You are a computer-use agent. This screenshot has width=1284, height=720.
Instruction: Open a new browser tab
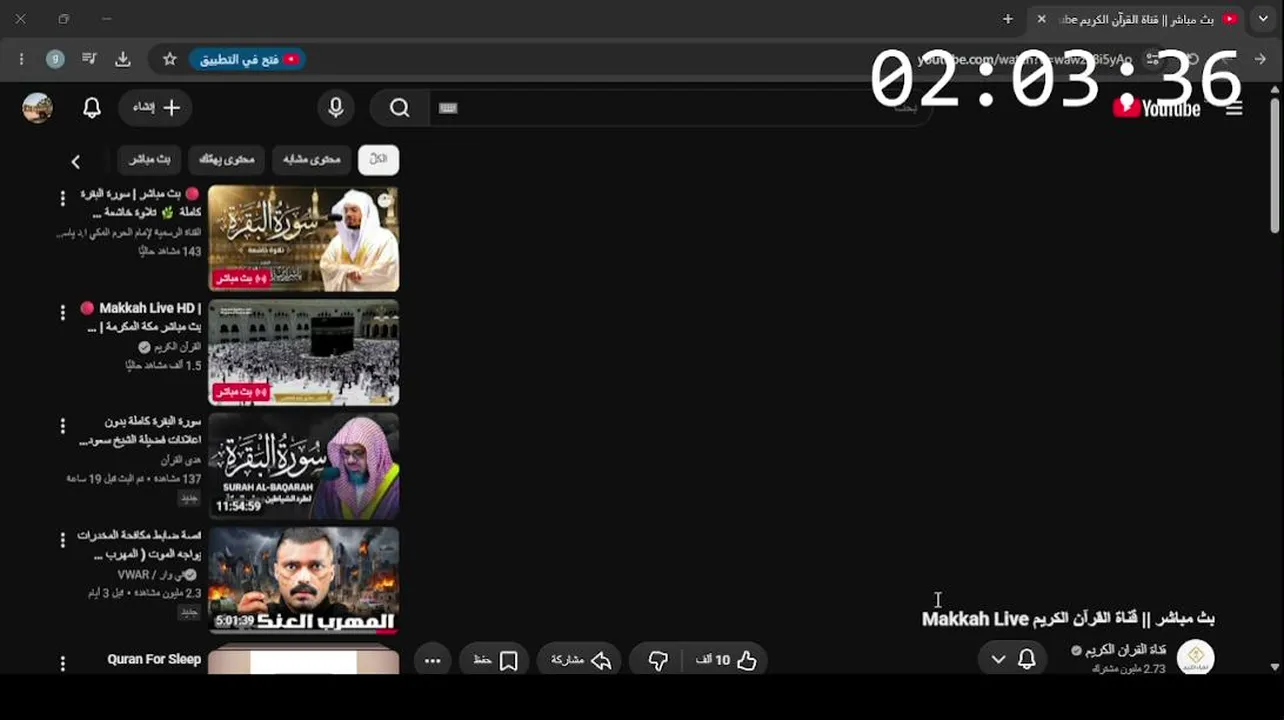coord(1008,19)
